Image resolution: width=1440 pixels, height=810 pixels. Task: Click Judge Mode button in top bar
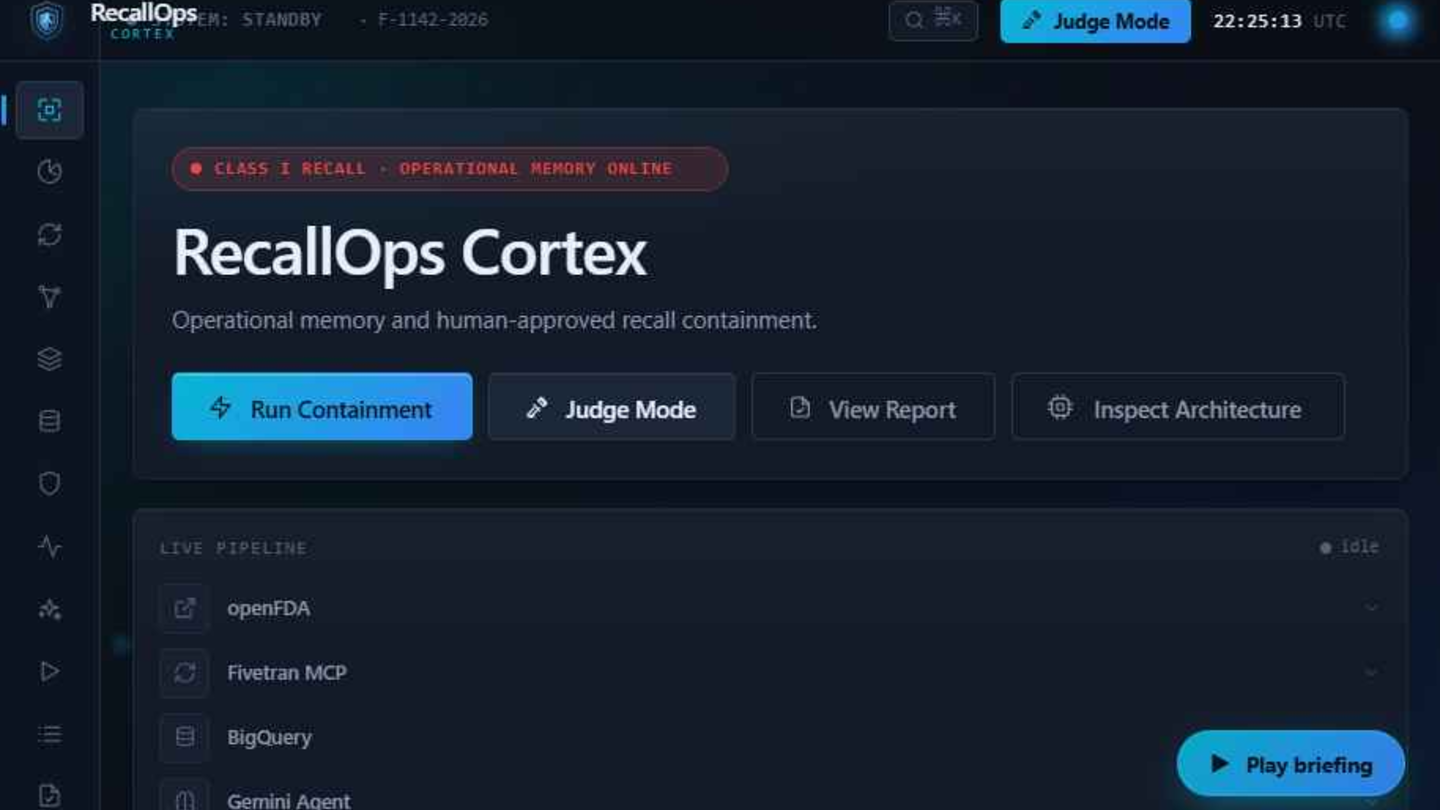pyautogui.click(x=1095, y=21)
